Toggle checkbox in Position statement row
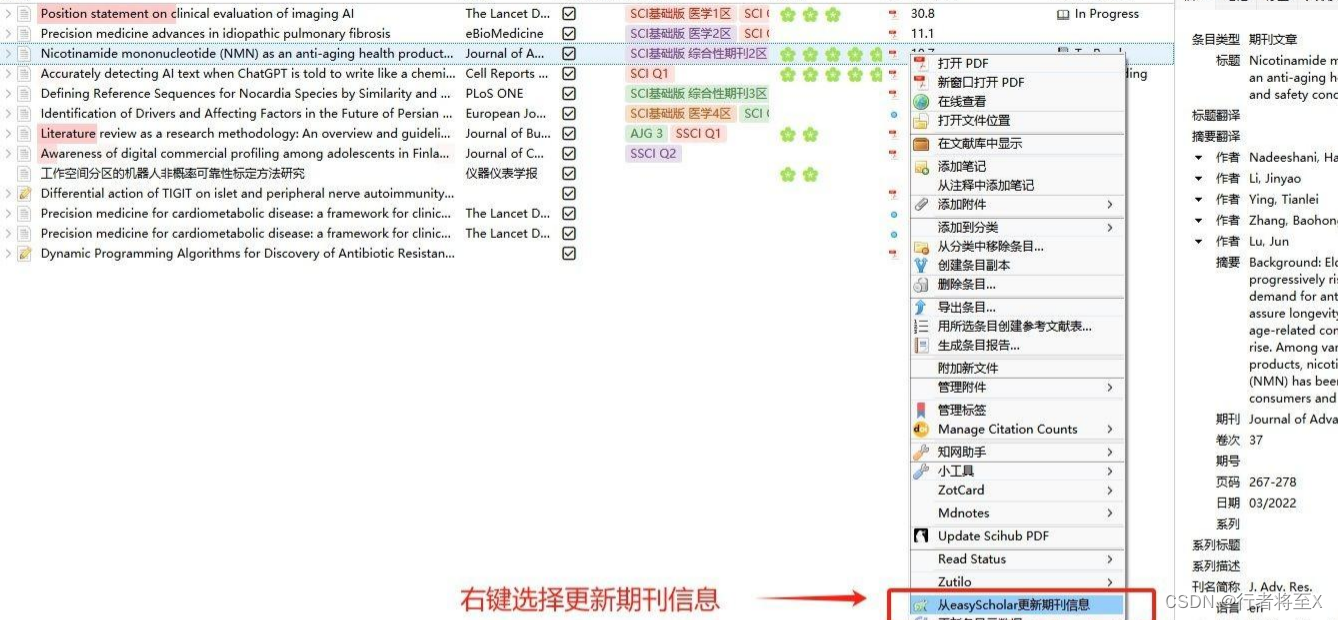Viewport: 1338px width, 620px height. coord(569,14)
